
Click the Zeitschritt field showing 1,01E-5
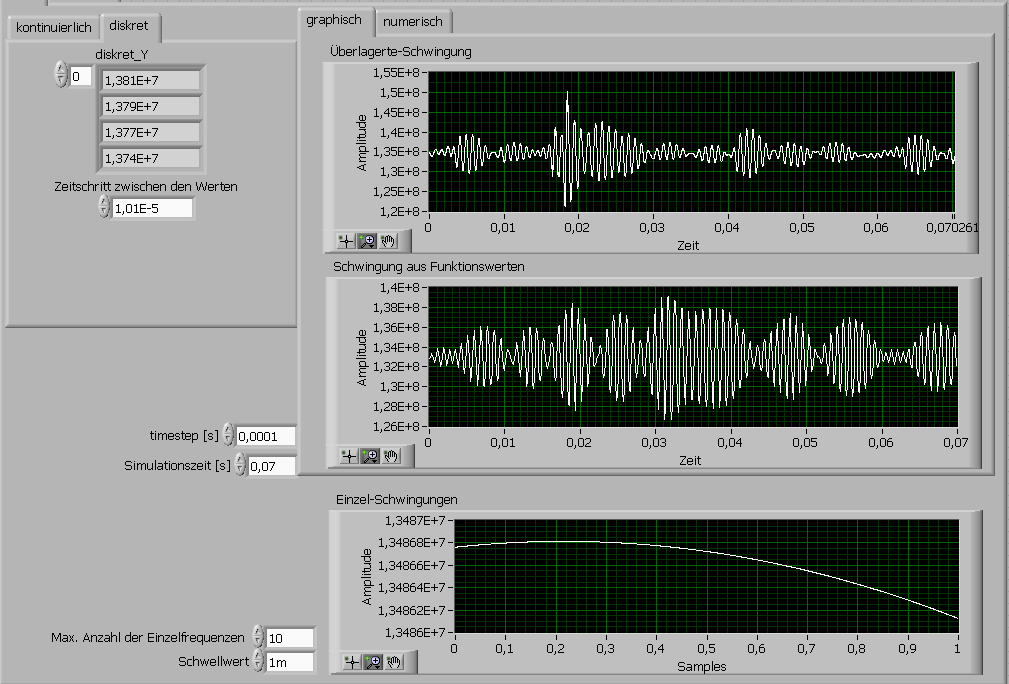[x=152, y=208]
